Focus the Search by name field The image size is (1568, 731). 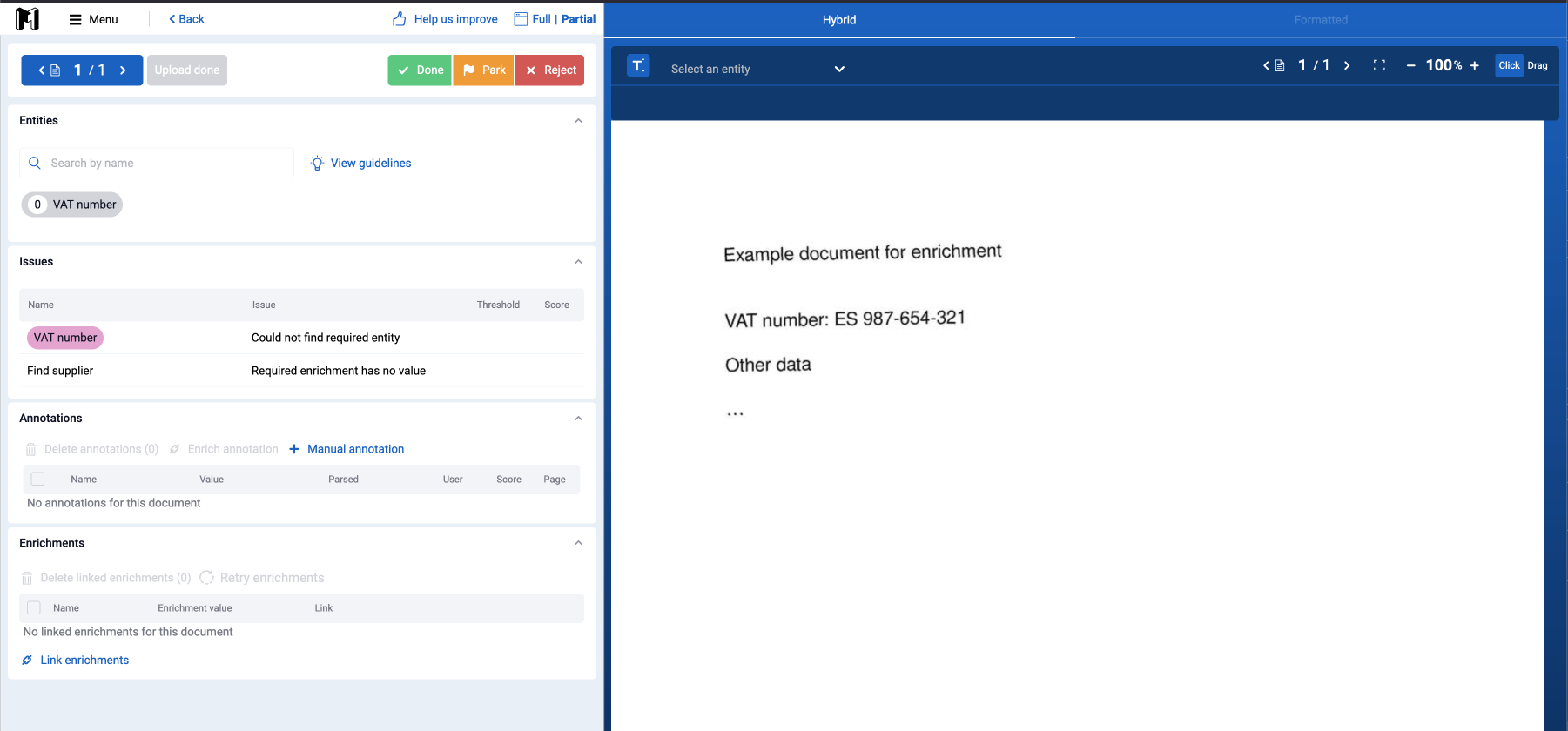pos(157,163)
